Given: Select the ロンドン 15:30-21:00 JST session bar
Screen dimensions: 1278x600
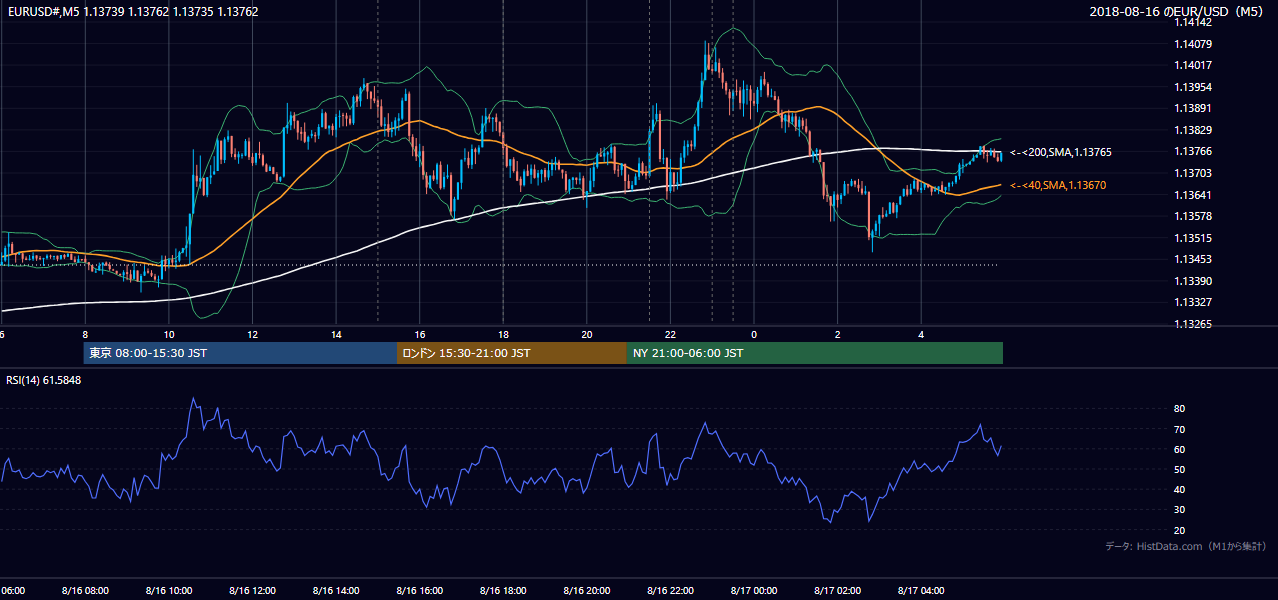Looking at the screenshot, I should tap(512, 353).
